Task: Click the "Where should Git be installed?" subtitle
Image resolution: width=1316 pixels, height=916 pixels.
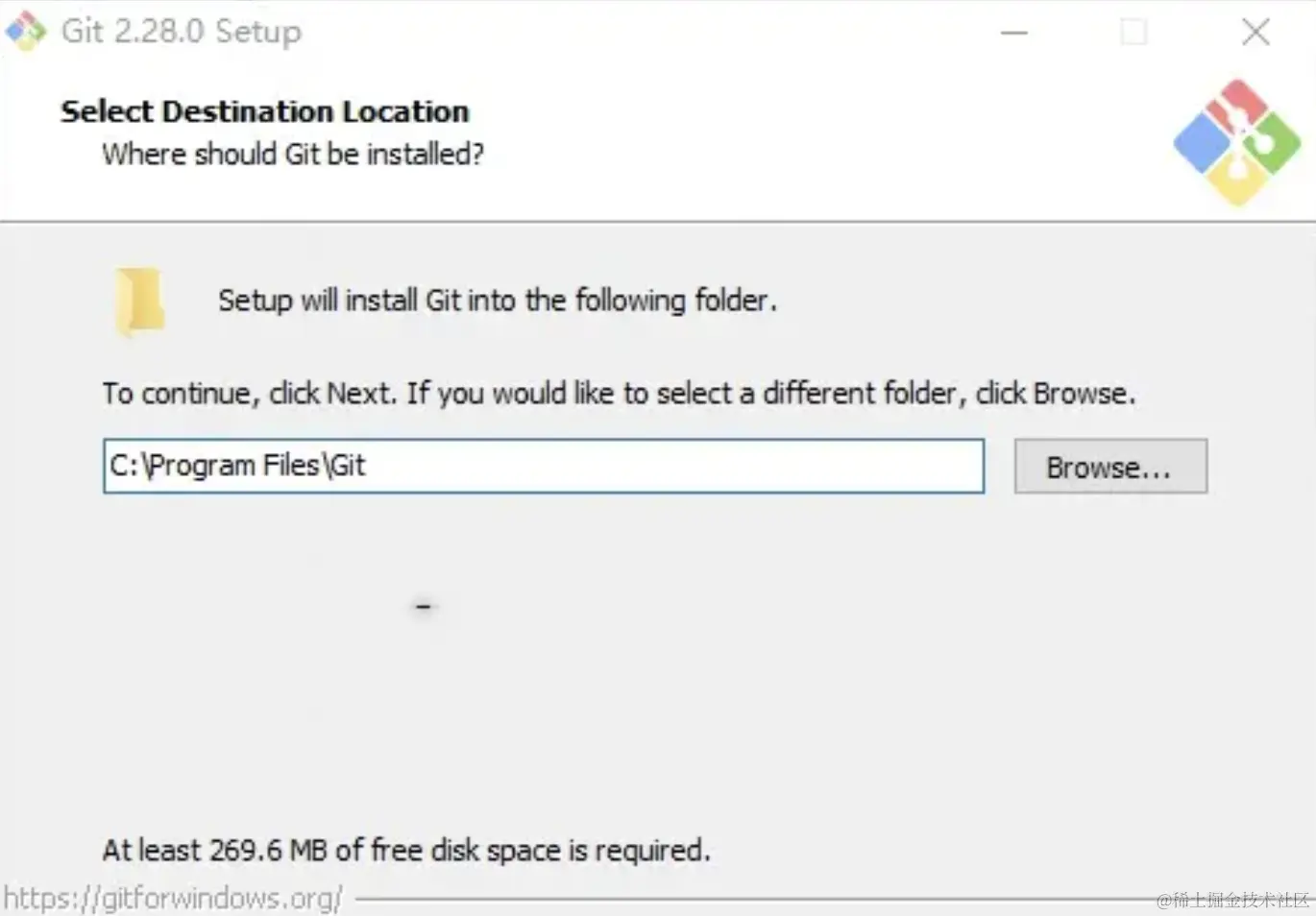Action: click(x=293, y=154)
